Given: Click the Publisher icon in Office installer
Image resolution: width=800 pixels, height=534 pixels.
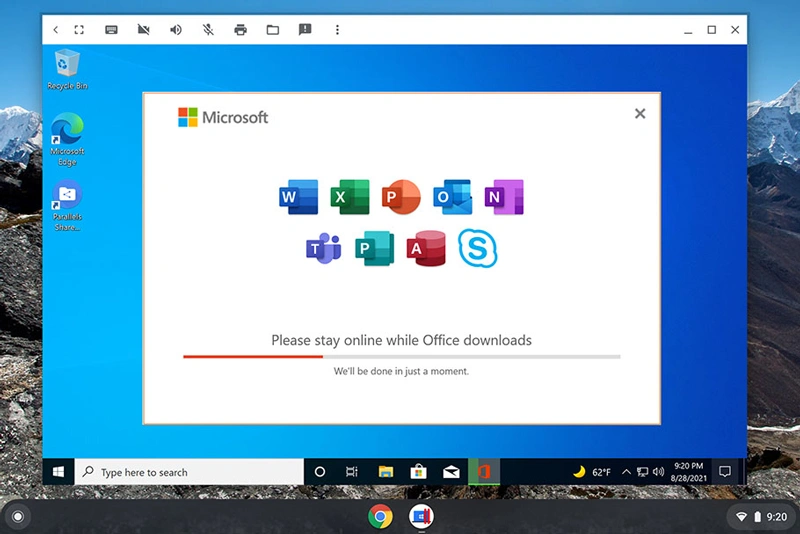Looking at the screenshot, I should pyautogui.click(x=375, y=248).
